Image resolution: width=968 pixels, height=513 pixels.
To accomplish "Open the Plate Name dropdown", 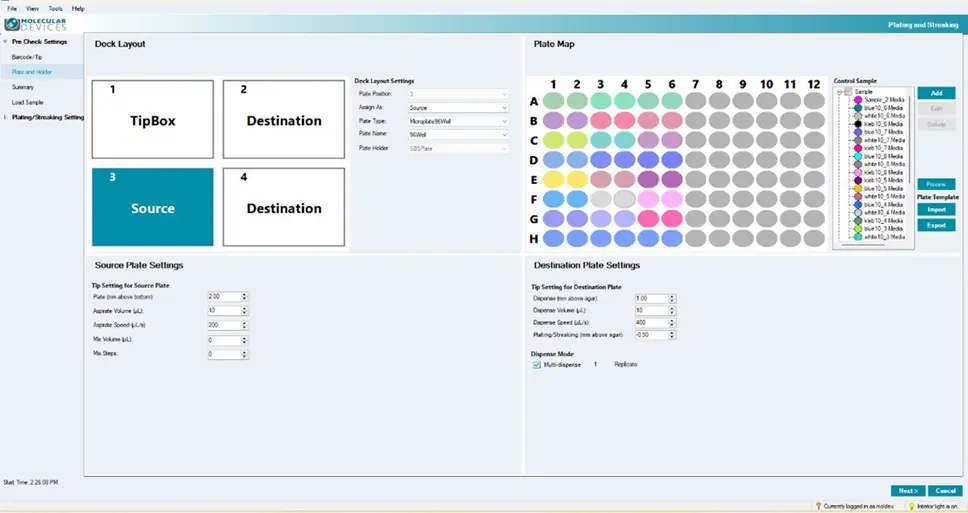I will tap(458, 135).
